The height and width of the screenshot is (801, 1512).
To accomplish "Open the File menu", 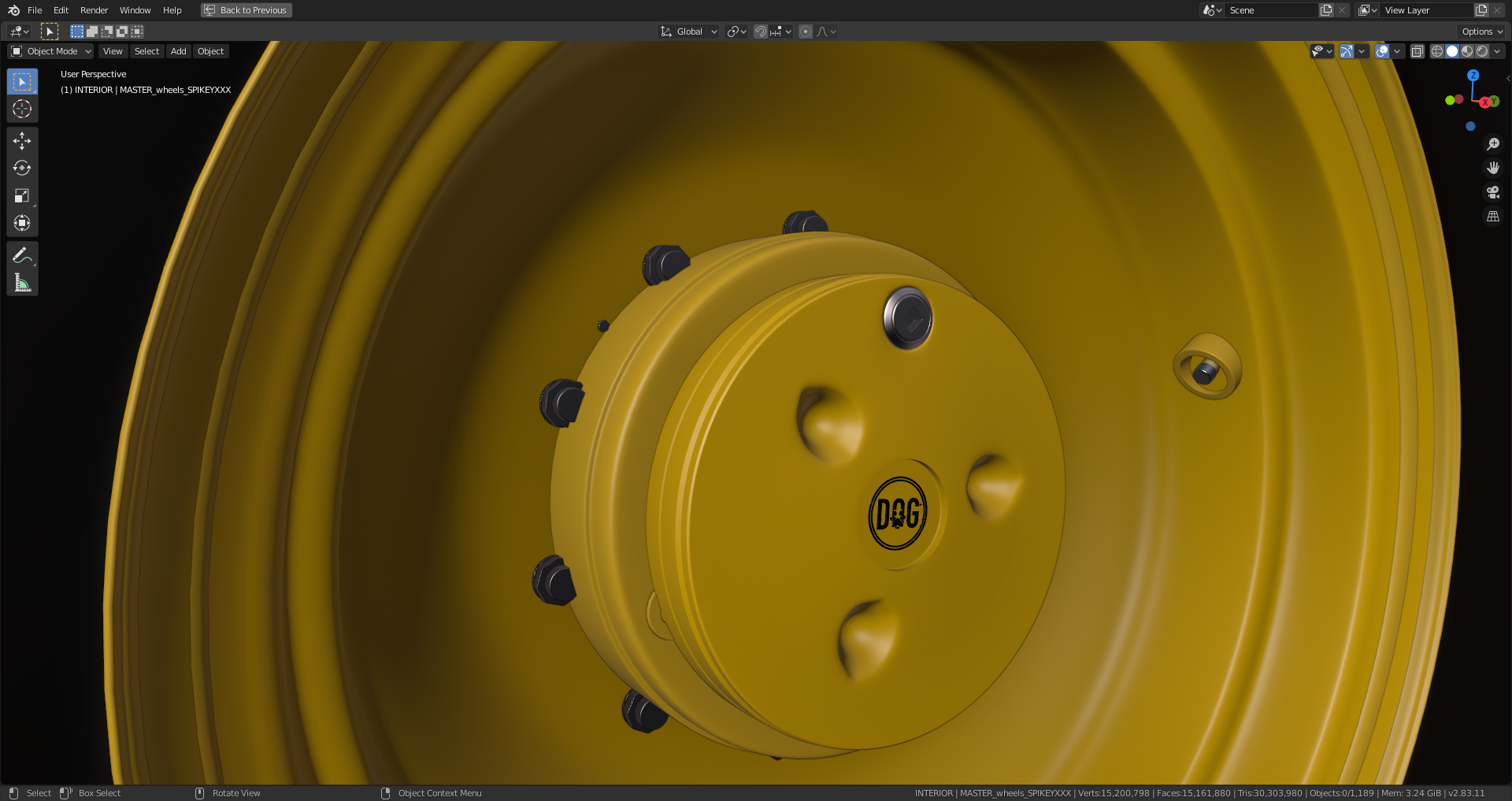I will pyautogui.click(x=35, y=10).
